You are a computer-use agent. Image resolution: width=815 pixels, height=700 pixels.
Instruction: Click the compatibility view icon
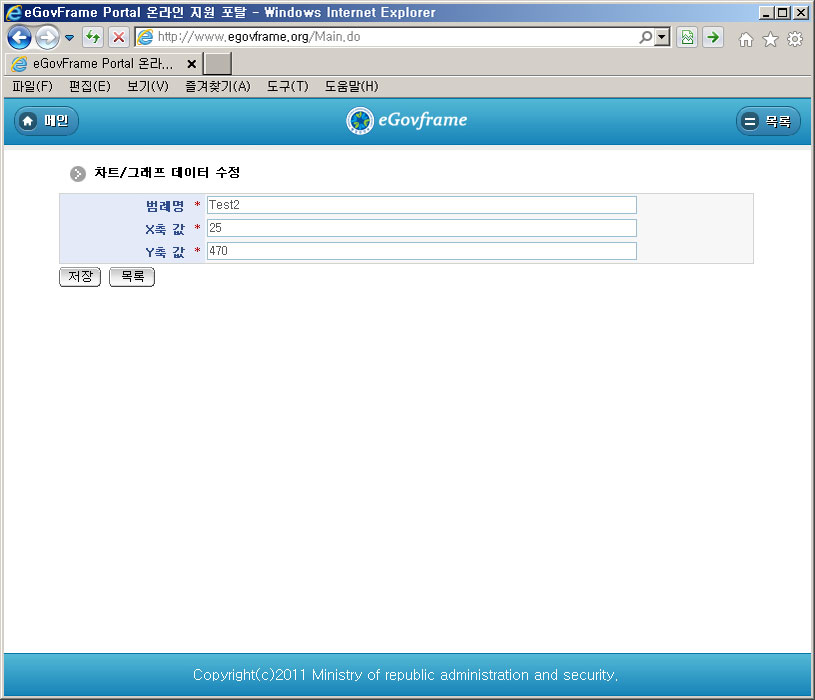point(687,38)
